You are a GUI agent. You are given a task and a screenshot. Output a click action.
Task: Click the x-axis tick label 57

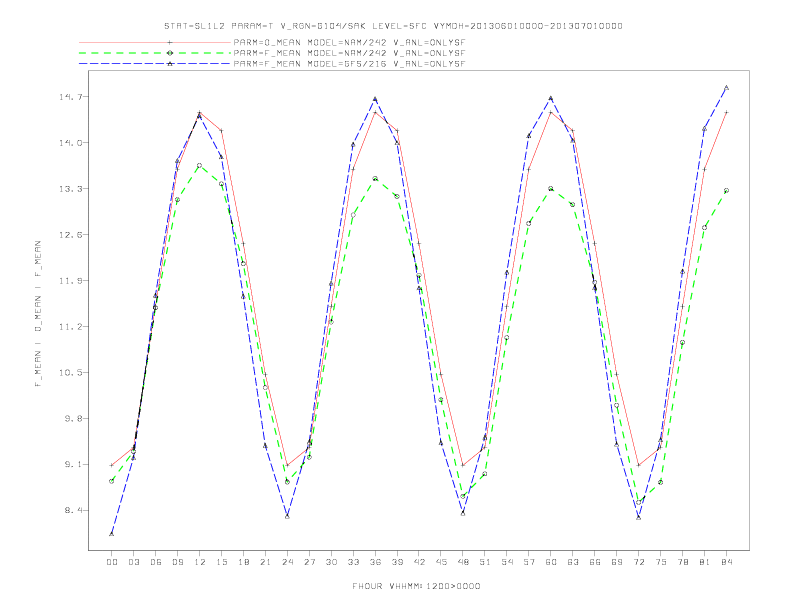click(x=529, y=562)
